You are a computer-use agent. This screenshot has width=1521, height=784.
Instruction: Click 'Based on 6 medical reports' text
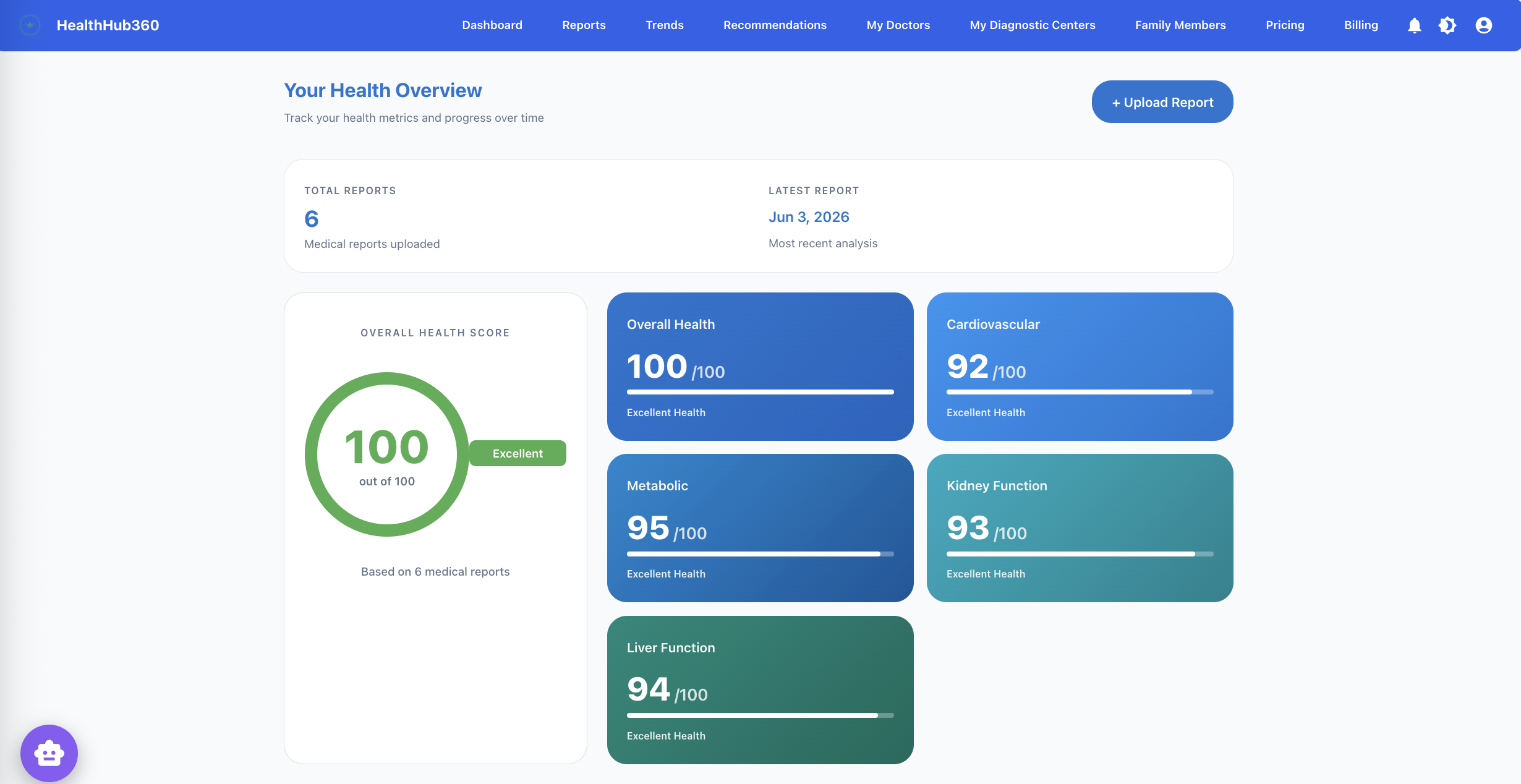coord(435,571)
